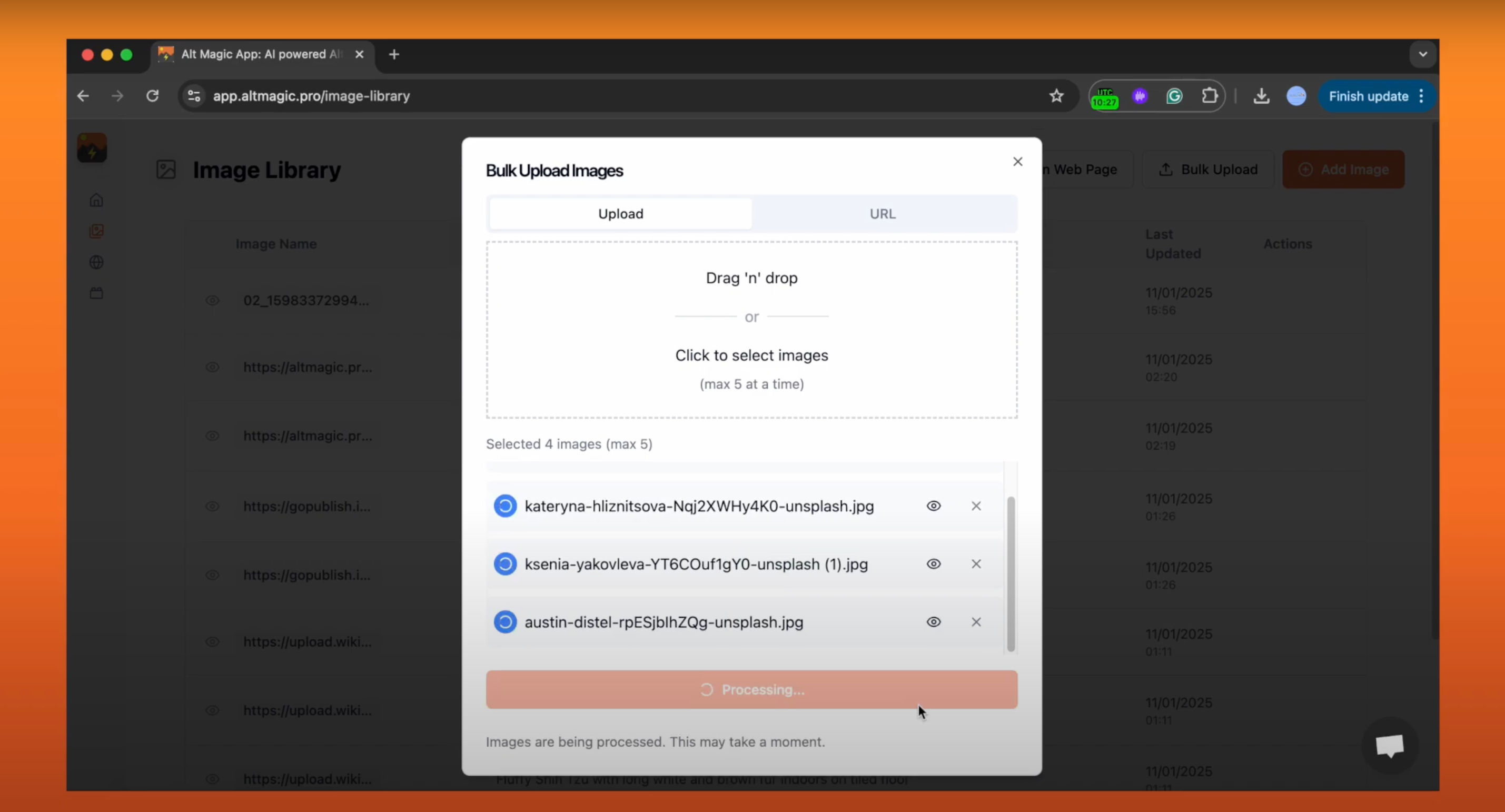Remove the ksenia-yakovleva file from the list
The height and width of the screenshot is (812, 1505).
[x=976, y=564]
